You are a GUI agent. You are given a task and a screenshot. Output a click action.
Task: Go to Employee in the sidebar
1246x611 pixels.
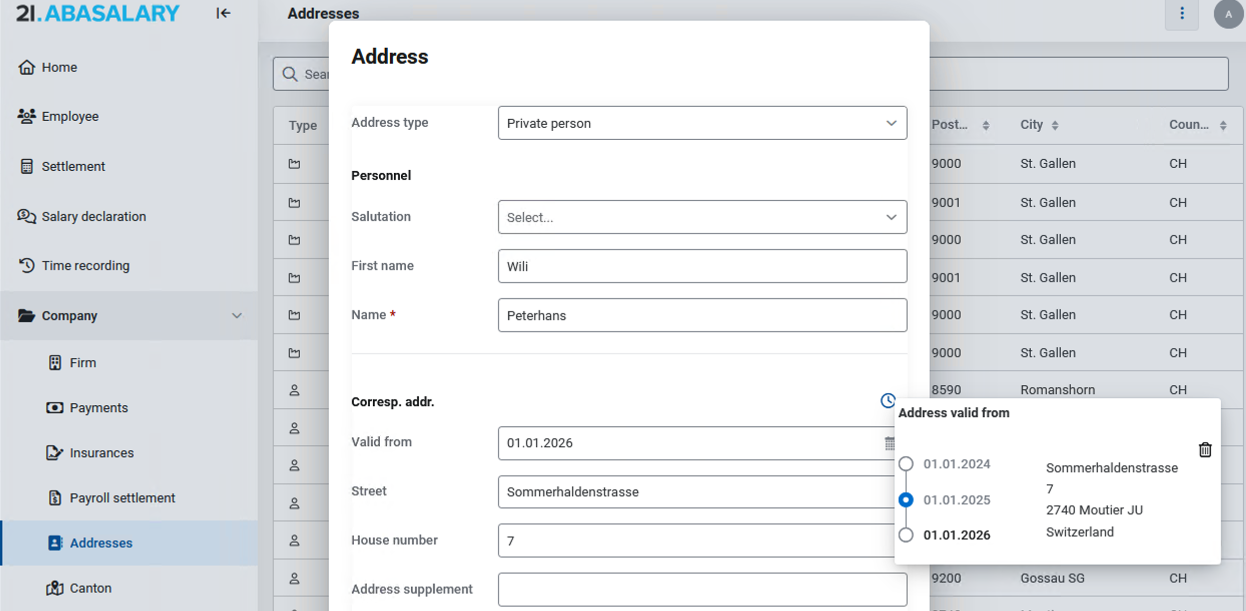[x=70, y=117]
